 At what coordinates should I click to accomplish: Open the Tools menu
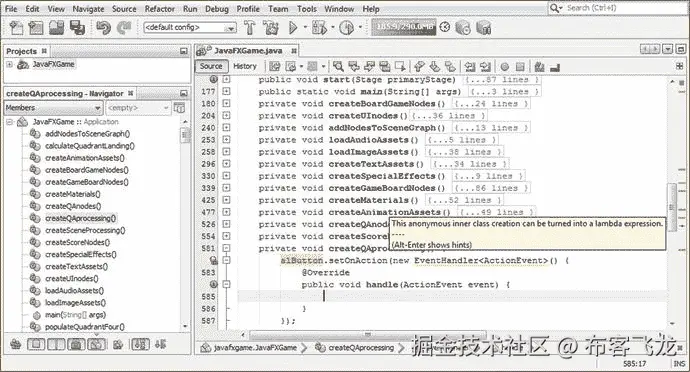tap(306, 9)
